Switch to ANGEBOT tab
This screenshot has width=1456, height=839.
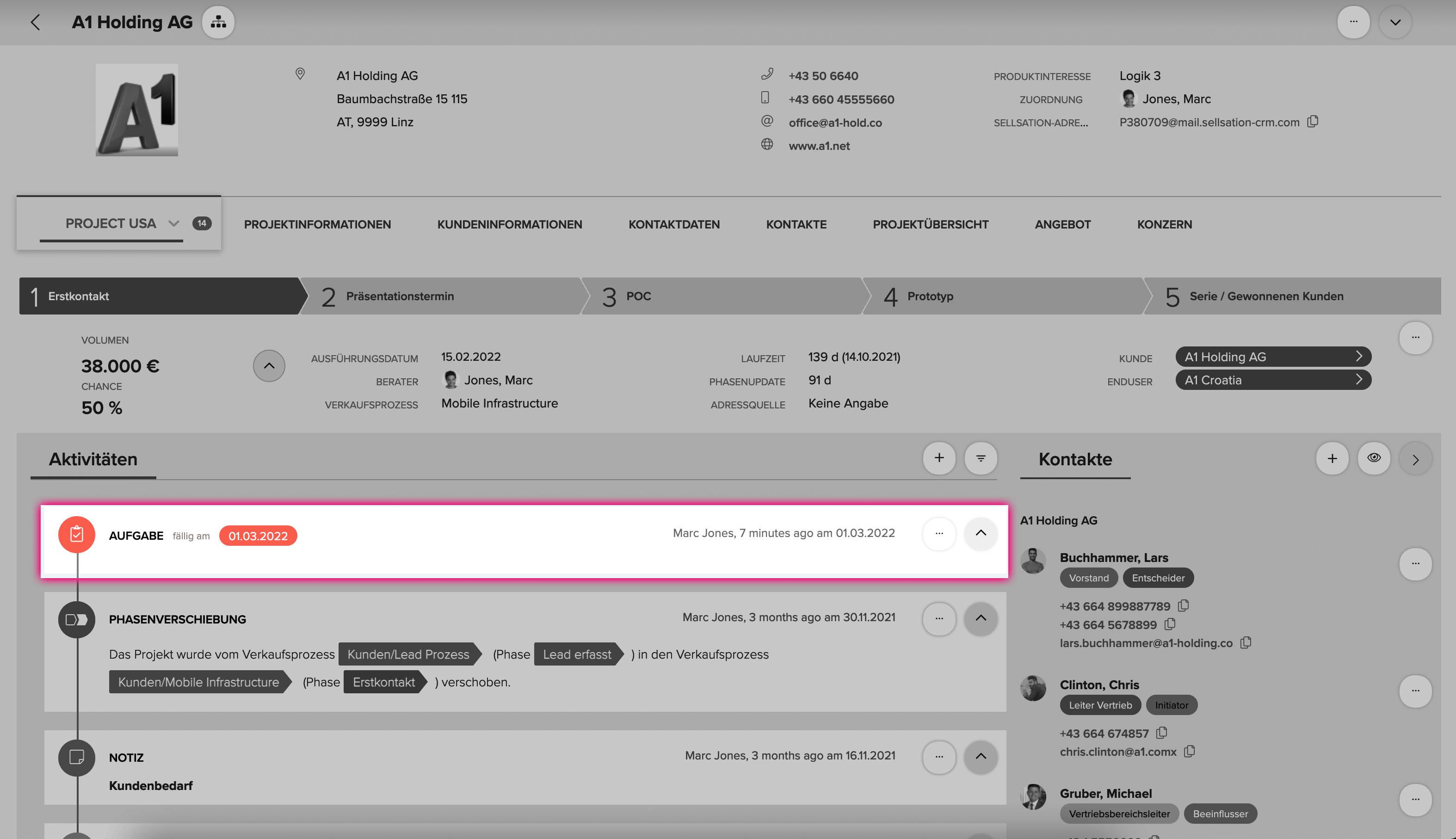(x=1062, y=224)
